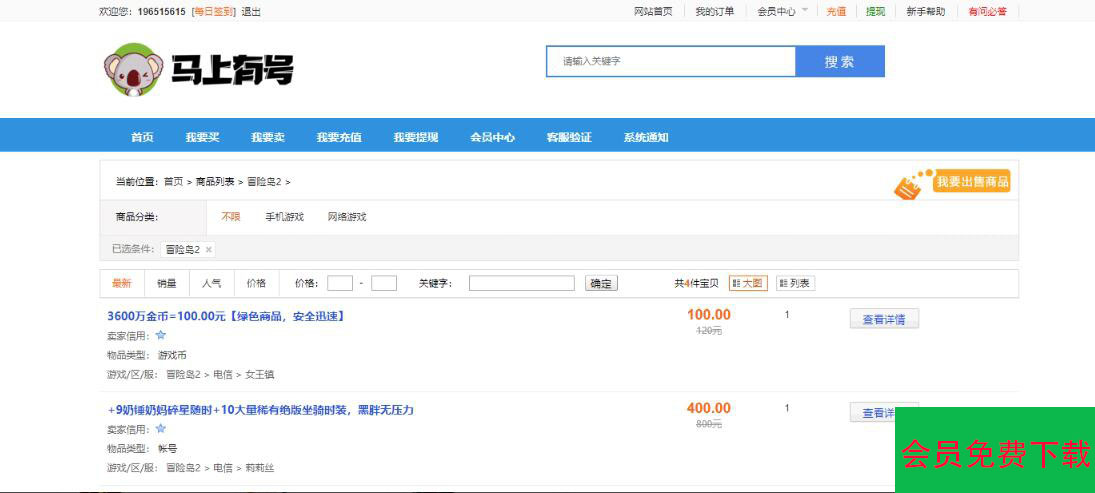Focus the search keyword input box
This screenshot has width=1095, height=493.
click(671, 61)
